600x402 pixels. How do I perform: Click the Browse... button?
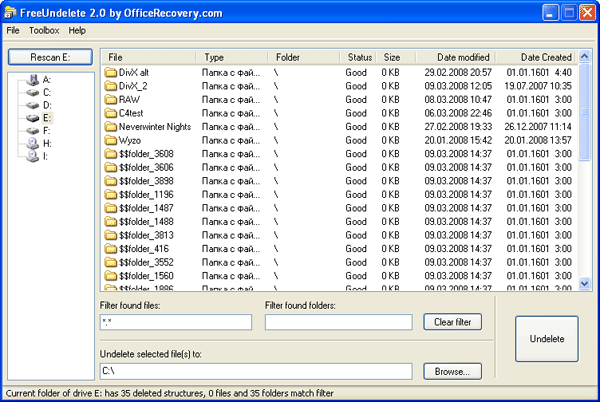pos(452,371)
